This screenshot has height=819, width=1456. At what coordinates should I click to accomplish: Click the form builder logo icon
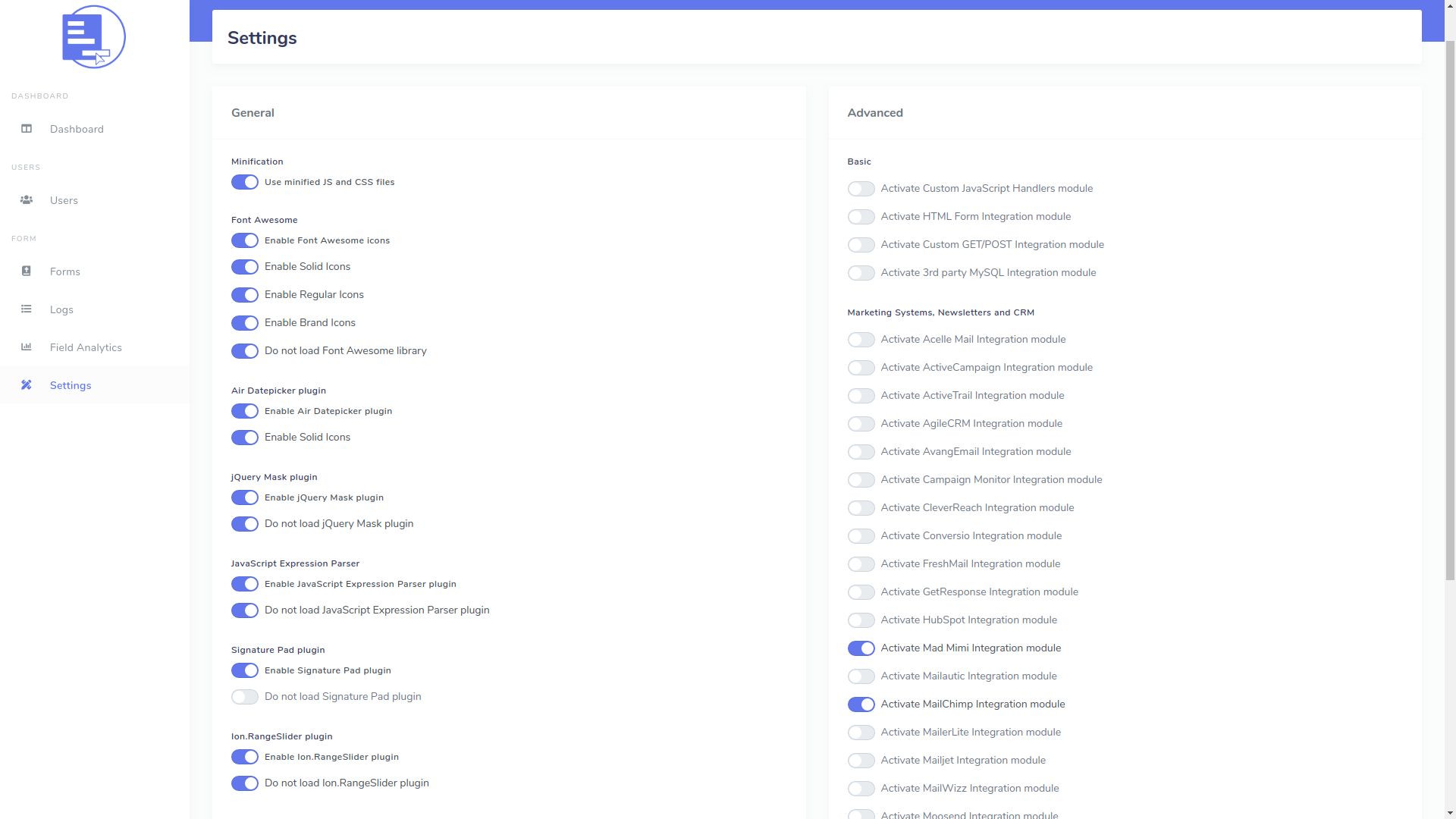pyautogui.click(x=93, y=37)
